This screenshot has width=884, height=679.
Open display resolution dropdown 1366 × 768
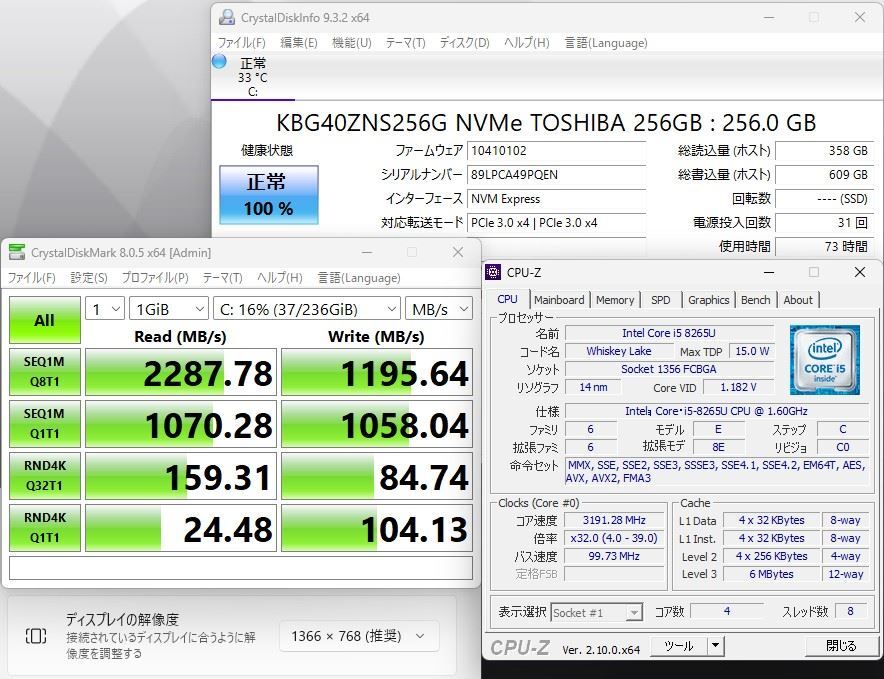coord(359,636)
